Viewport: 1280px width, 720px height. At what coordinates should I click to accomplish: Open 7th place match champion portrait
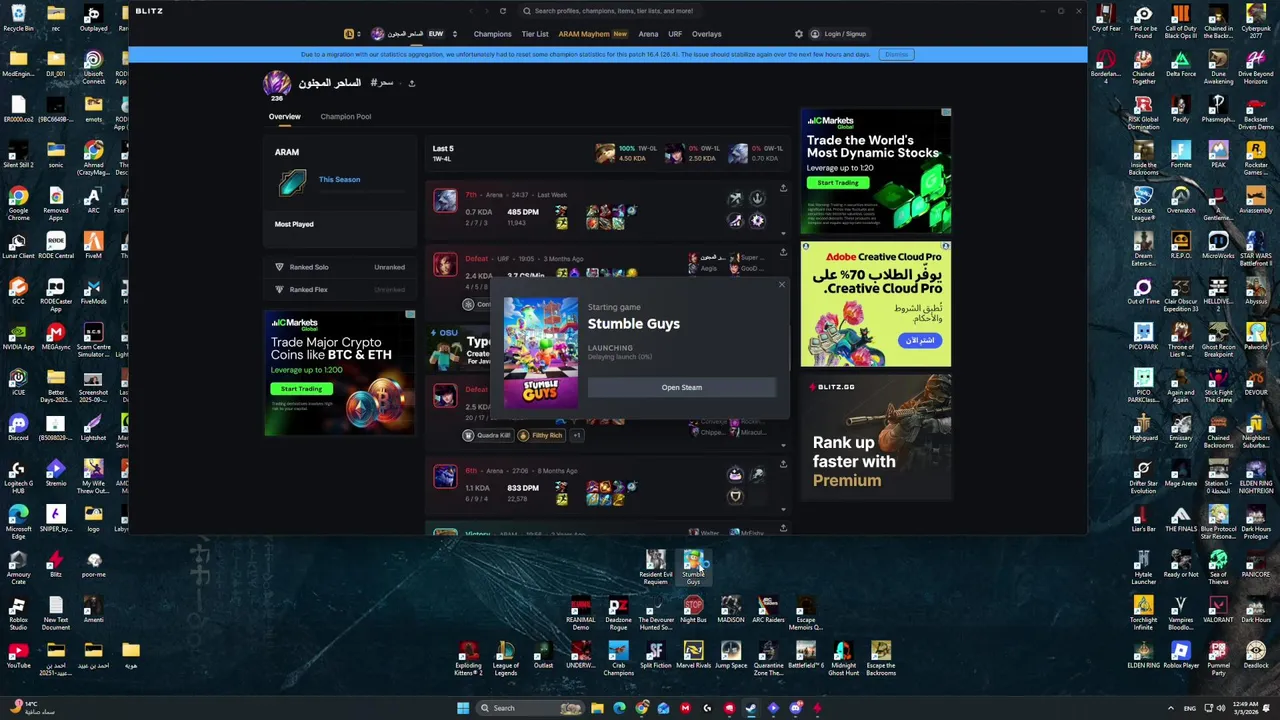point(445,201)
